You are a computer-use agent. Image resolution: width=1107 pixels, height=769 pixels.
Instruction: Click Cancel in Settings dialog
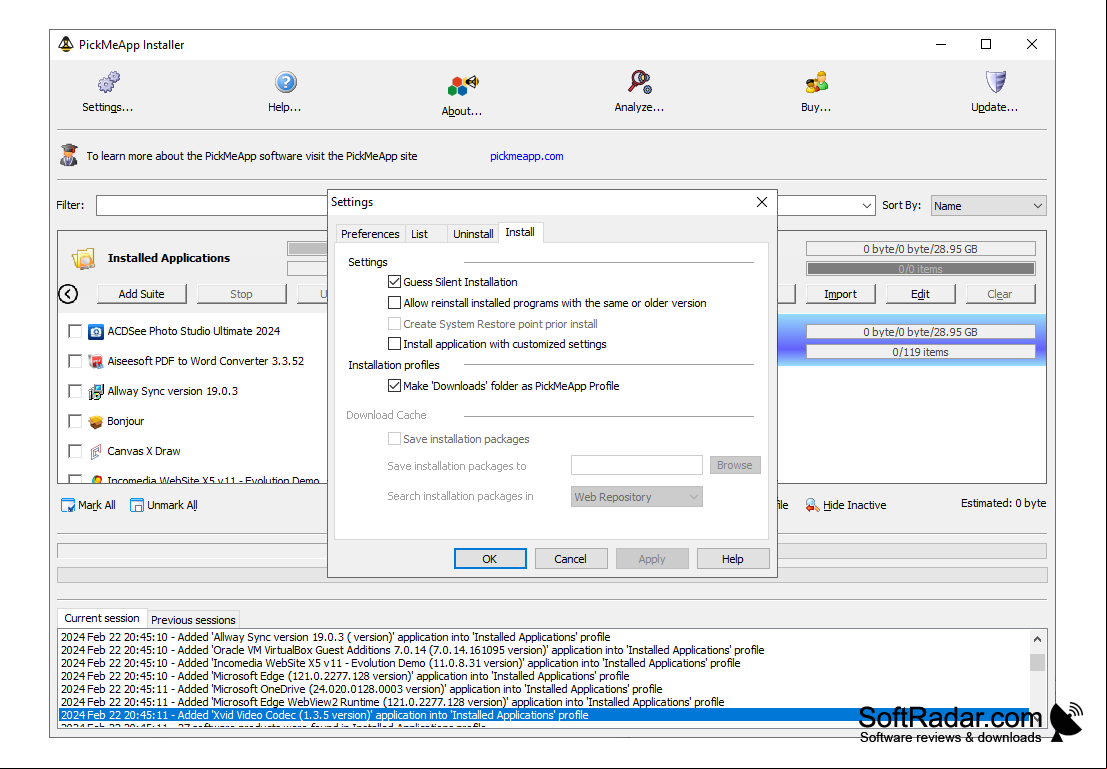570,559
